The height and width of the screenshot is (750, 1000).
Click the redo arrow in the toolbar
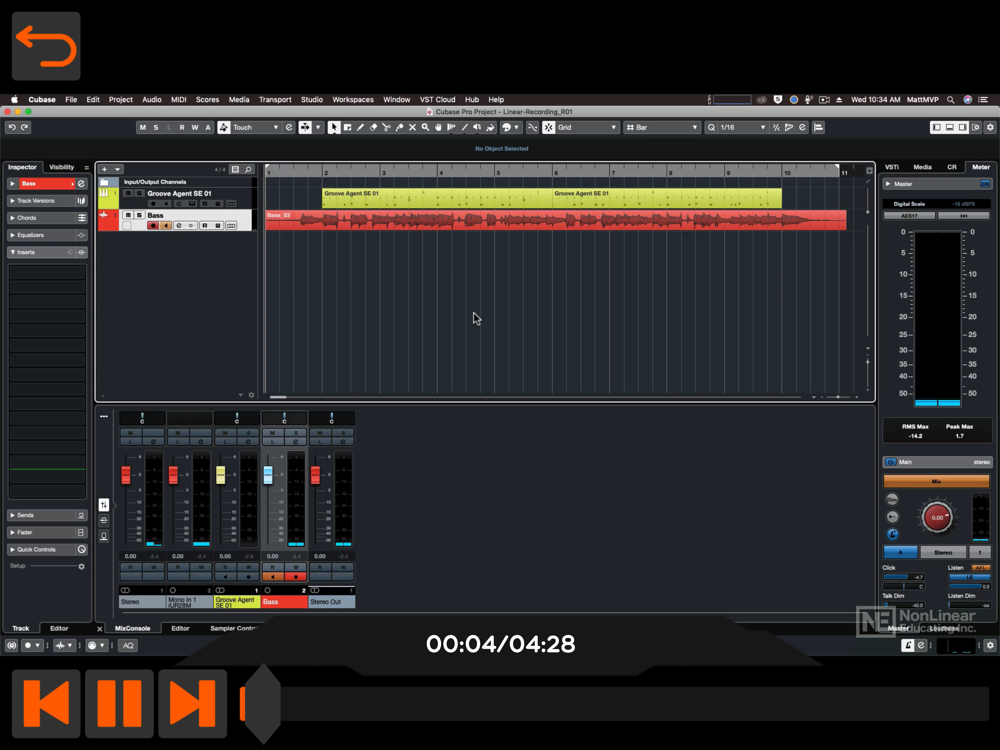tap(25, 128)
